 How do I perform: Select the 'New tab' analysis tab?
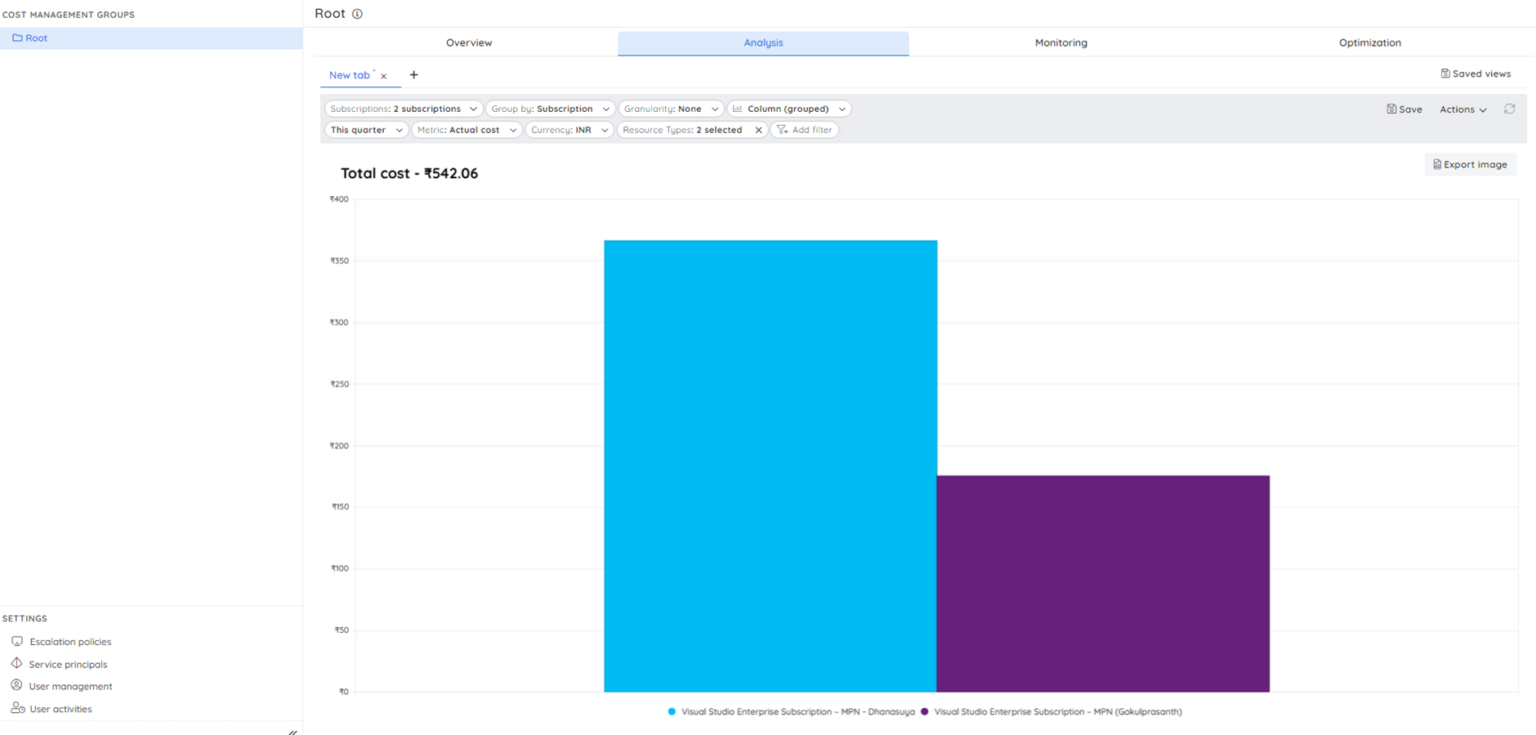[x=350, y=75]
